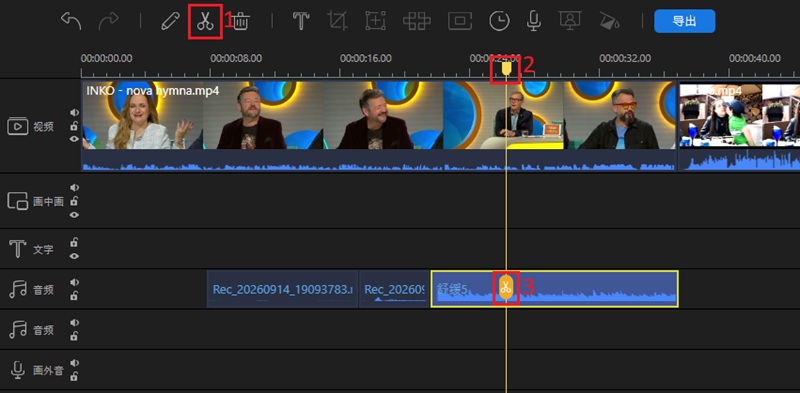Image resolution: width=800 pixels, height=393 pixels.
Task: Mute the first 音频 track speaker
Action: [74, 282]
